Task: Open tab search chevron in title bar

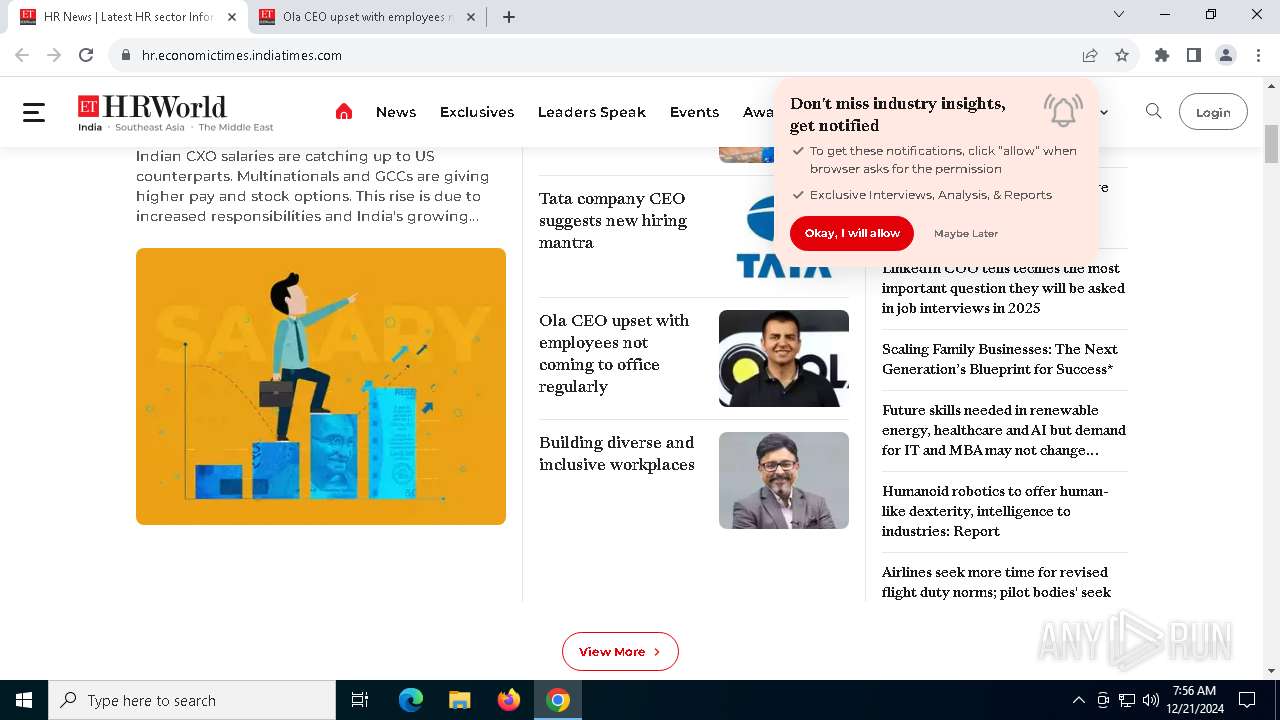Action: click(1119, 14)
